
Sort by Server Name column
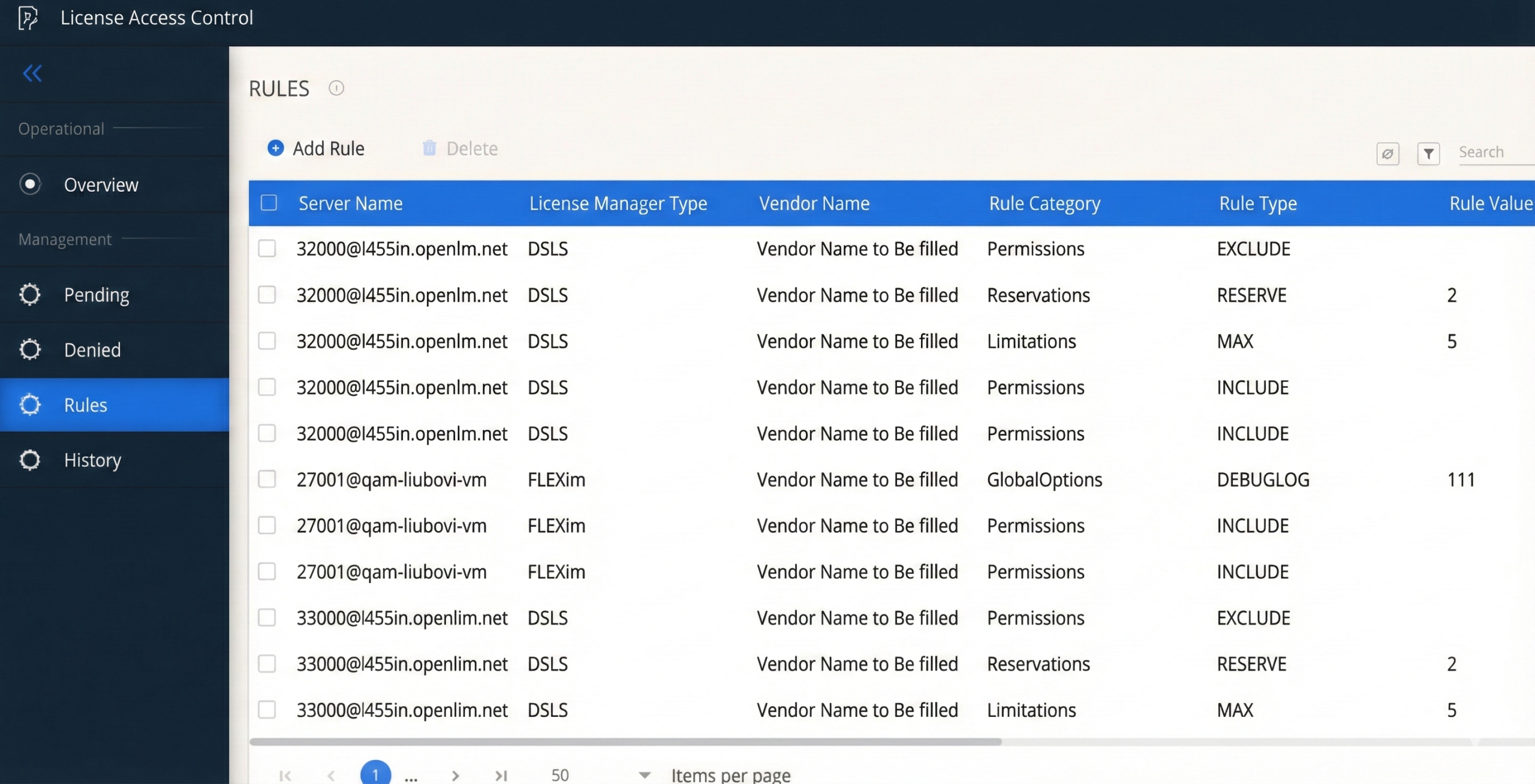(x=351, y=203)
